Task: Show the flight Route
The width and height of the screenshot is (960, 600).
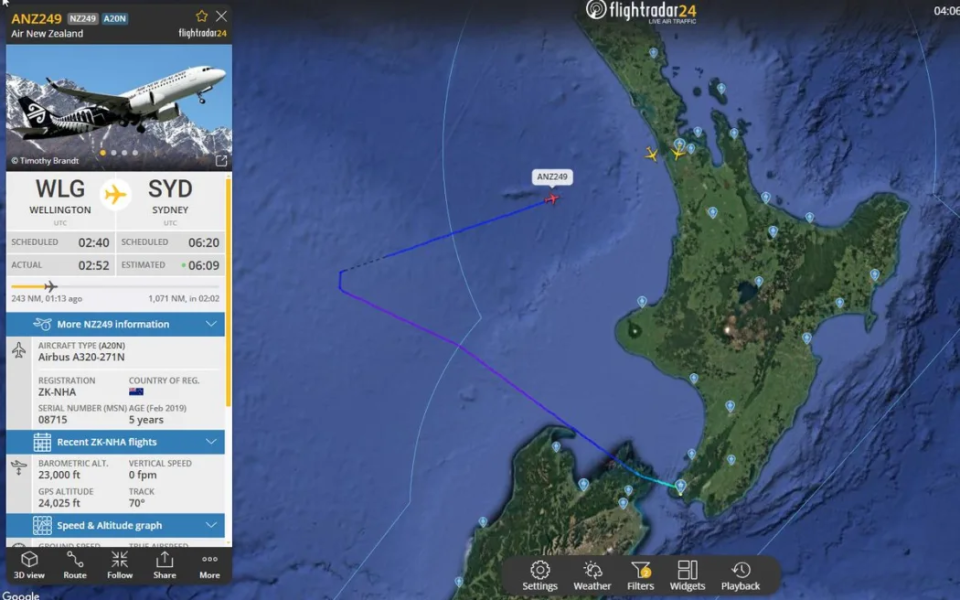Action: point(75,564)
